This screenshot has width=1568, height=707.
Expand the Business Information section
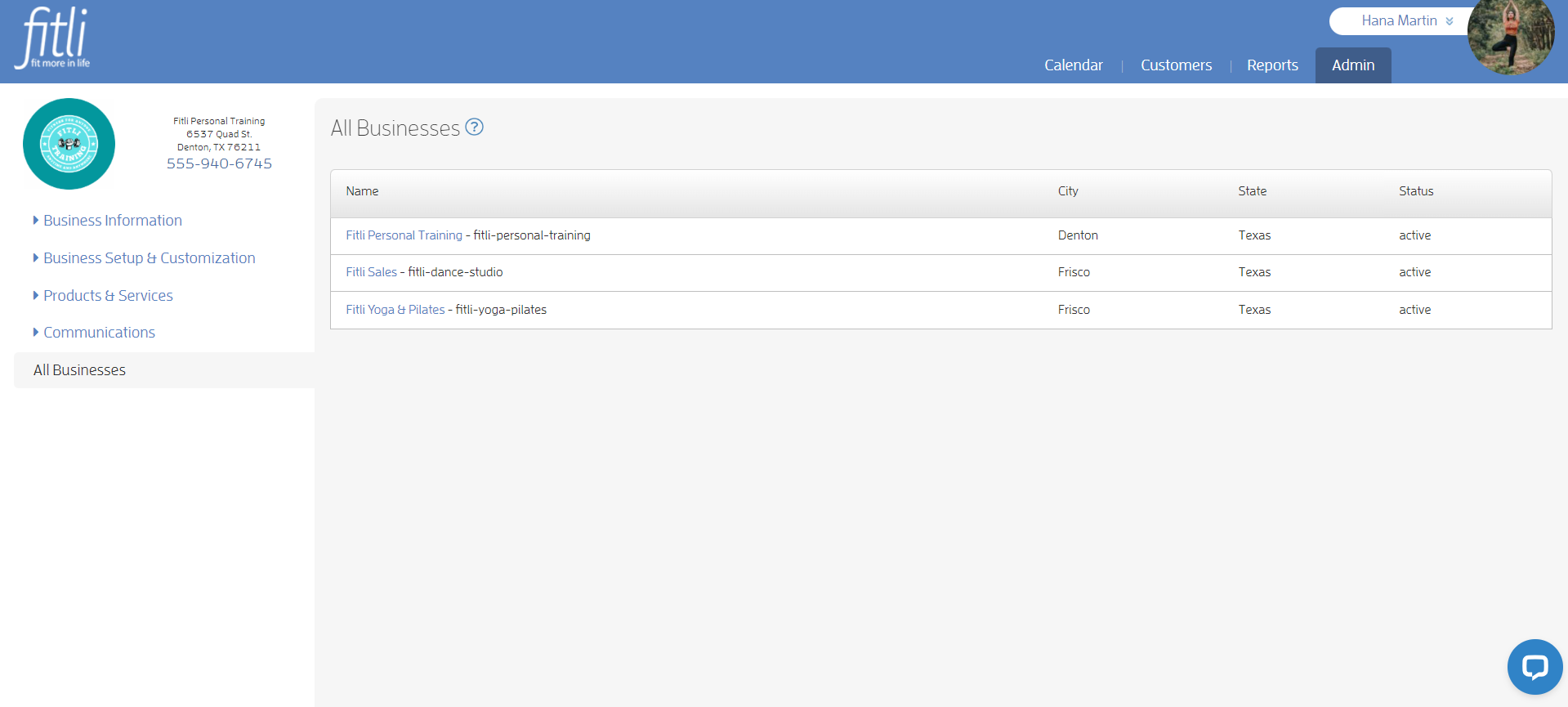point(107,221)
